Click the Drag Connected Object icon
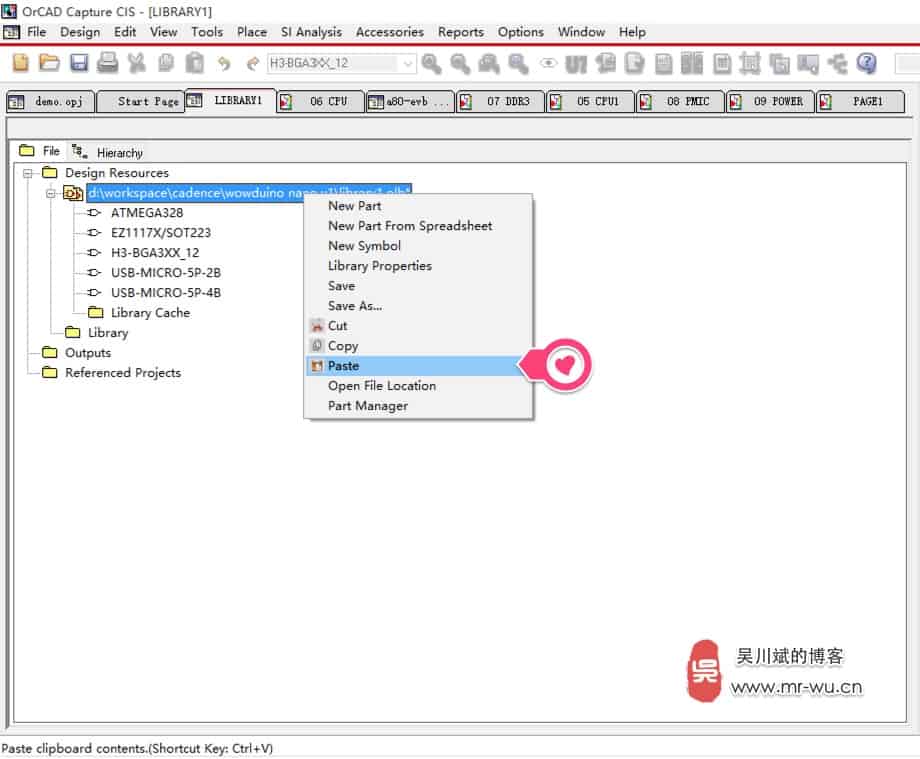The height and width of the screenshot is (759, 920). (808, 63)
